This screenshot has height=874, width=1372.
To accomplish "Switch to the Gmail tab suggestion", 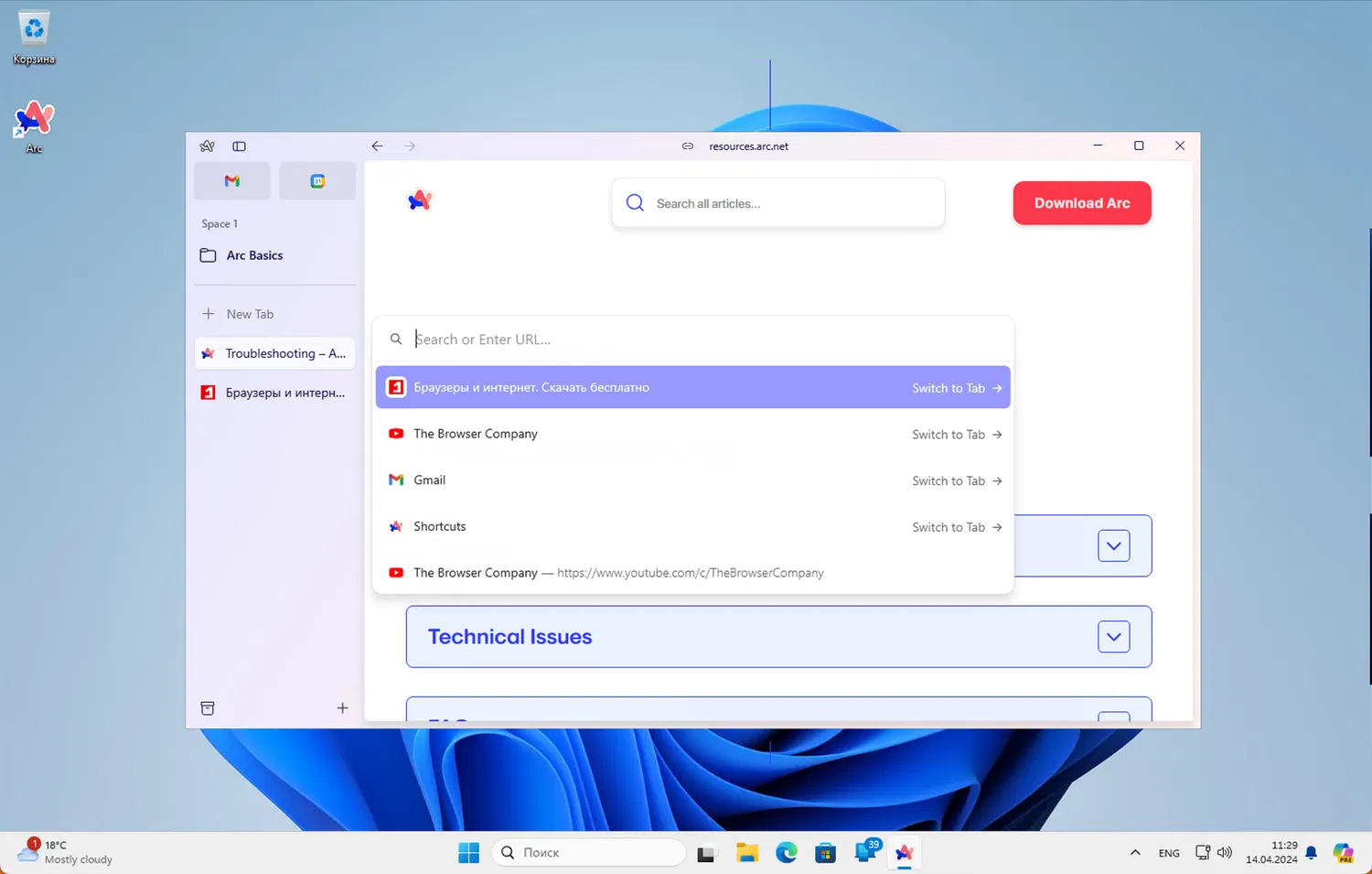I will coord(693,480).
